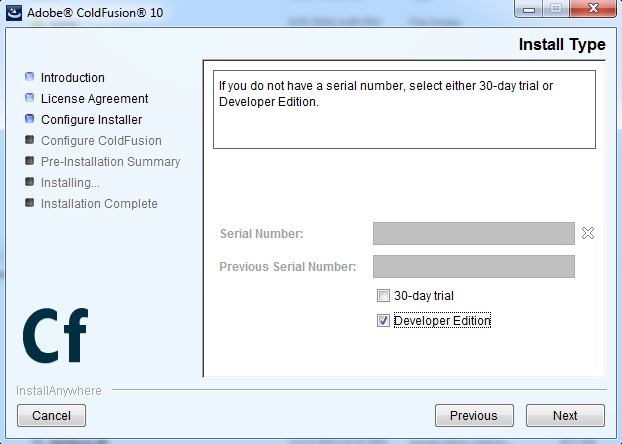622x444 pixels.
Task: Click the X icon beside Serial Number field
Action: click(588, 233)
